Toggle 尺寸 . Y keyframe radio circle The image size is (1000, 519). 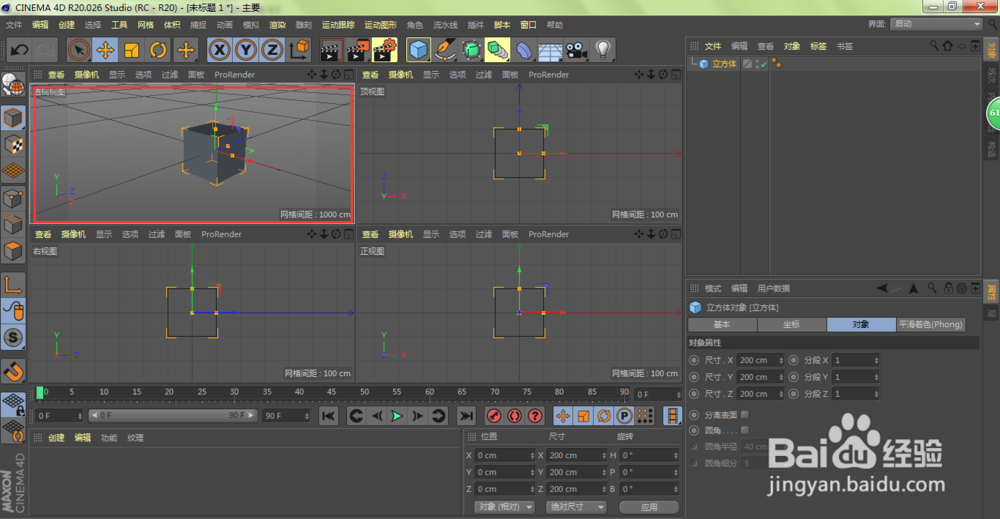click(x=694, y=377)
